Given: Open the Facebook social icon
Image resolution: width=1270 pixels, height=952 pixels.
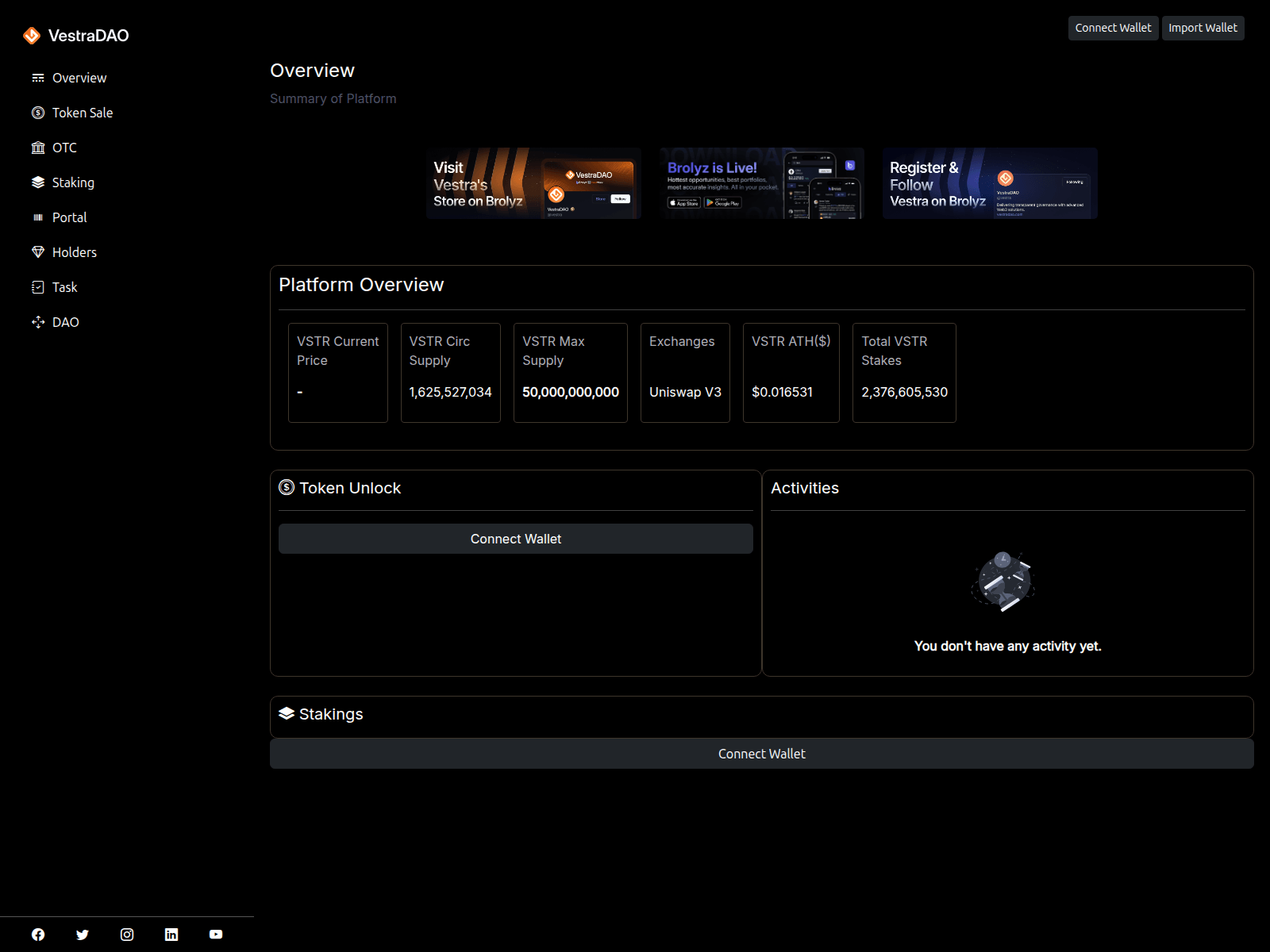Looking at the screenshot, I should coord(38,935).
